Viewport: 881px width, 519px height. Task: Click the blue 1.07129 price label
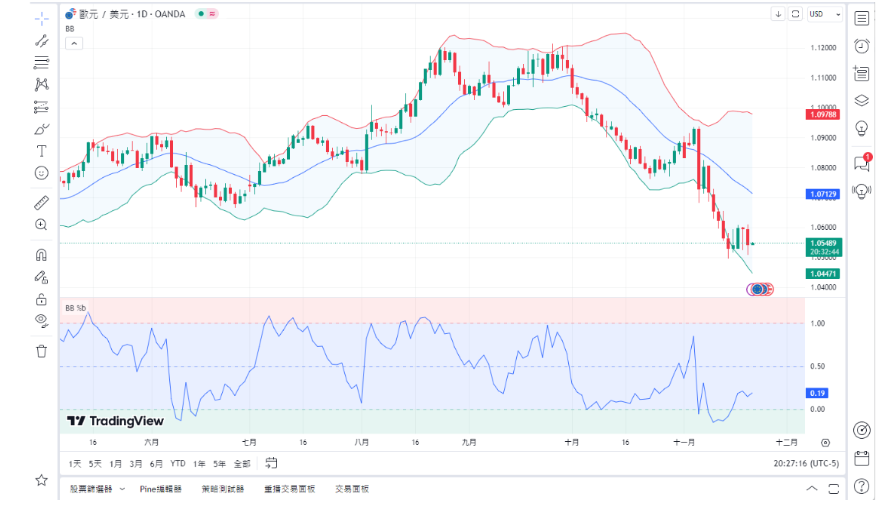pos(823,194)
